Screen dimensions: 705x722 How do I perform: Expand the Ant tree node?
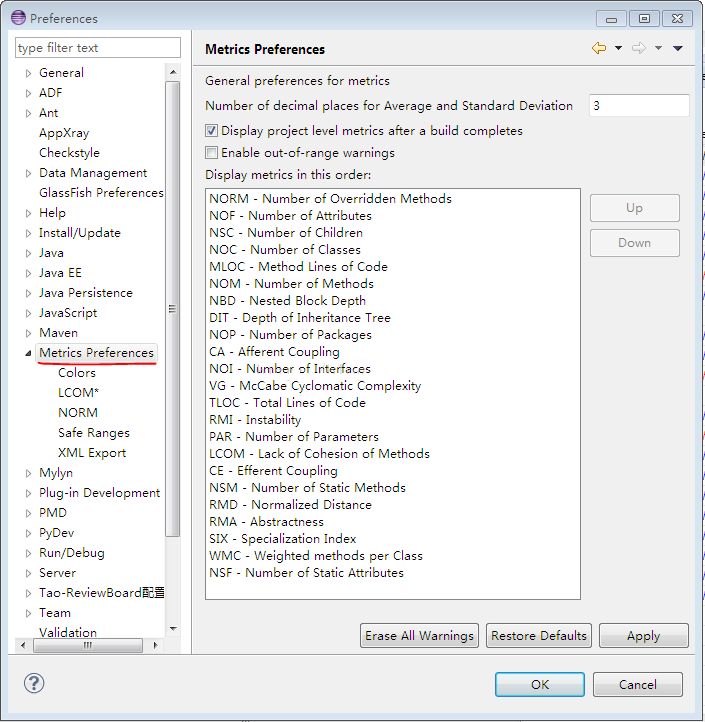29,113
